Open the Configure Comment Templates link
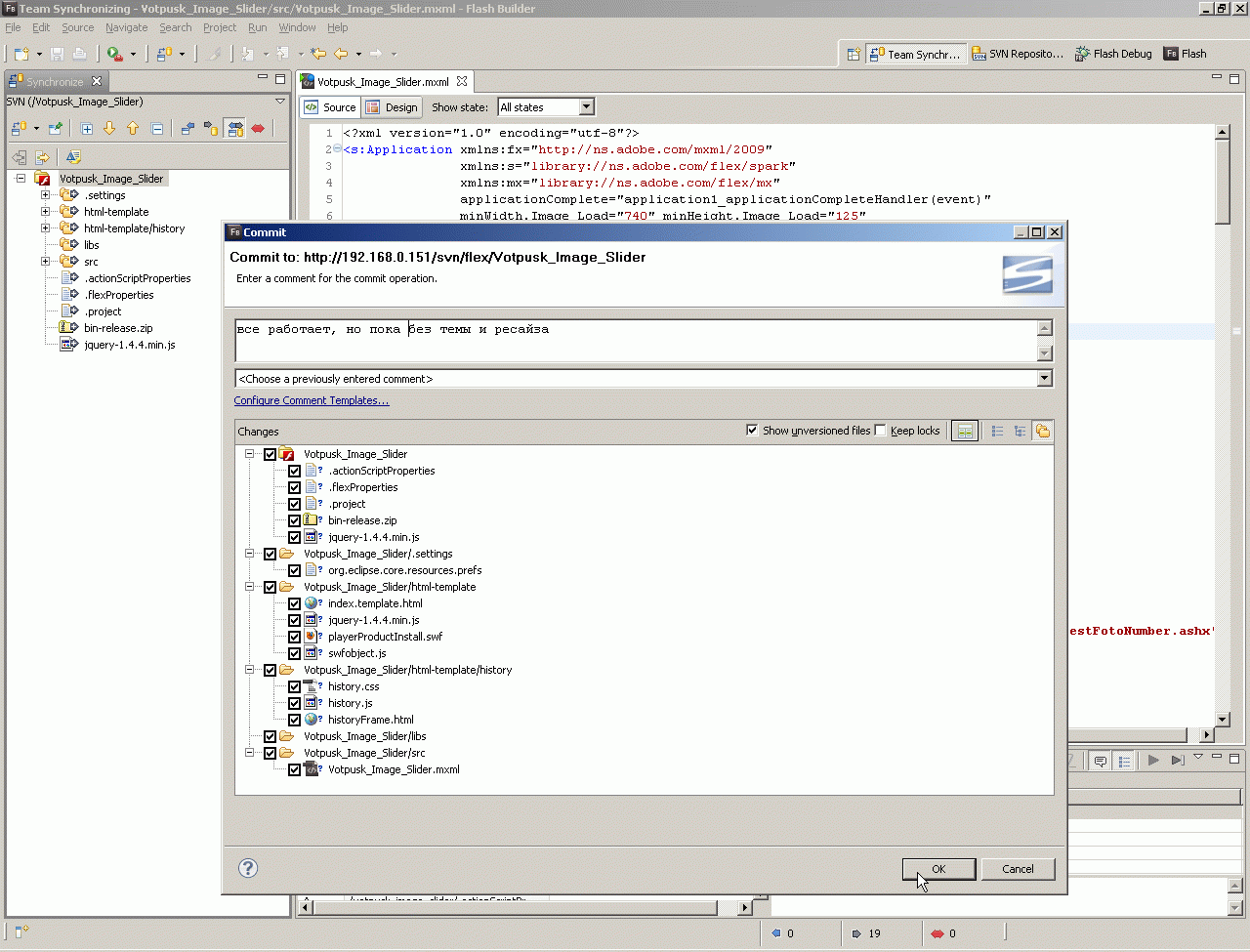This screenshot has width=1250, height=952. pos(312,400)
